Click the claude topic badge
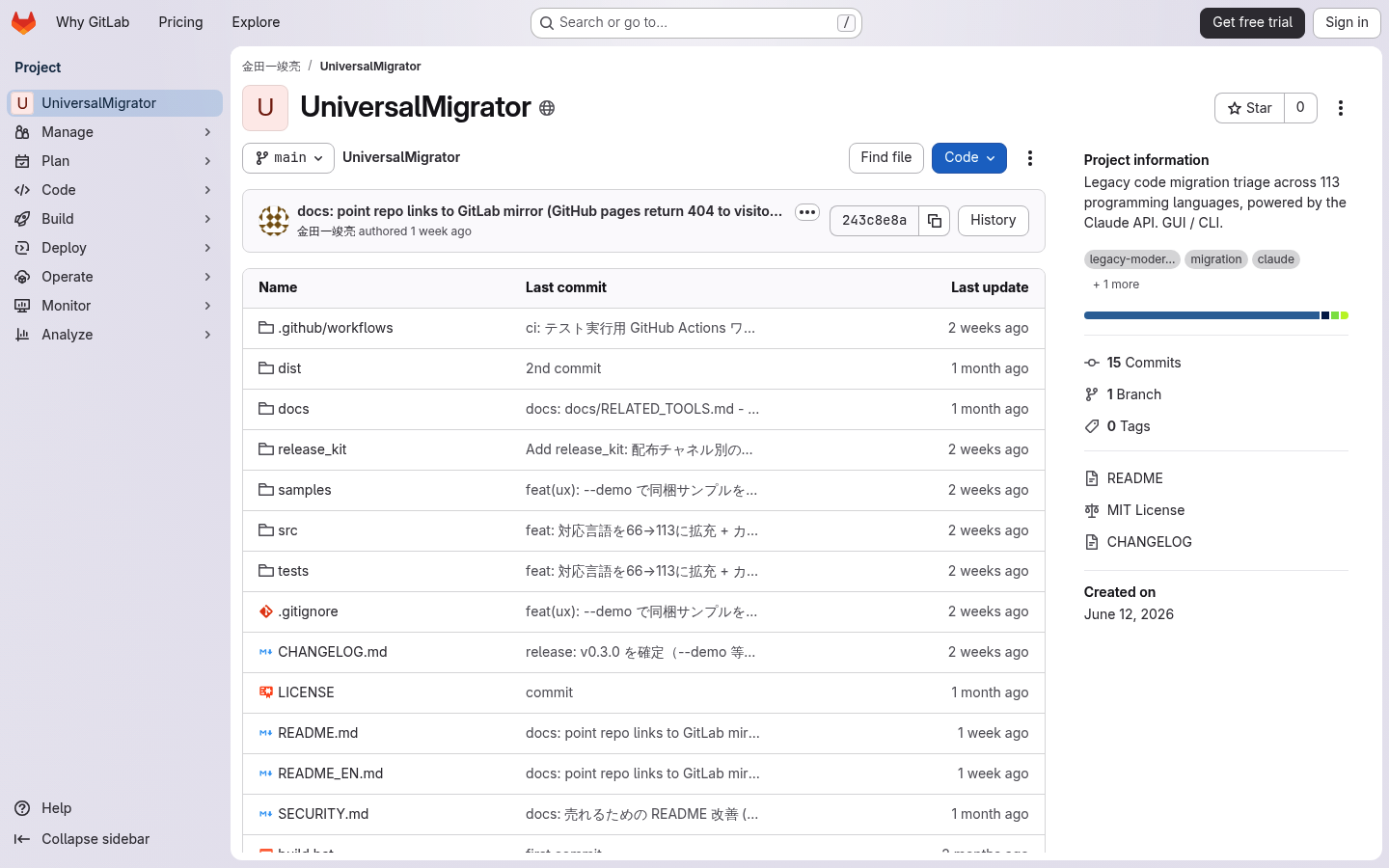1389x868 pixels. 1275,259
